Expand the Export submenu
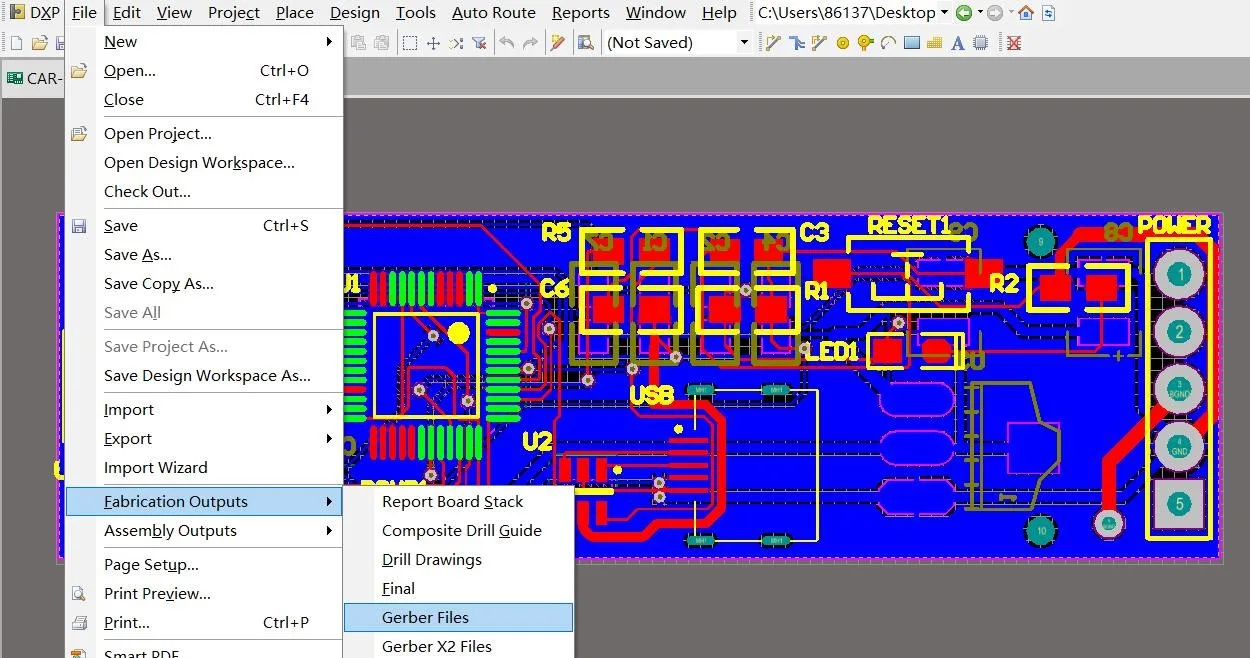 pos(205,439)
